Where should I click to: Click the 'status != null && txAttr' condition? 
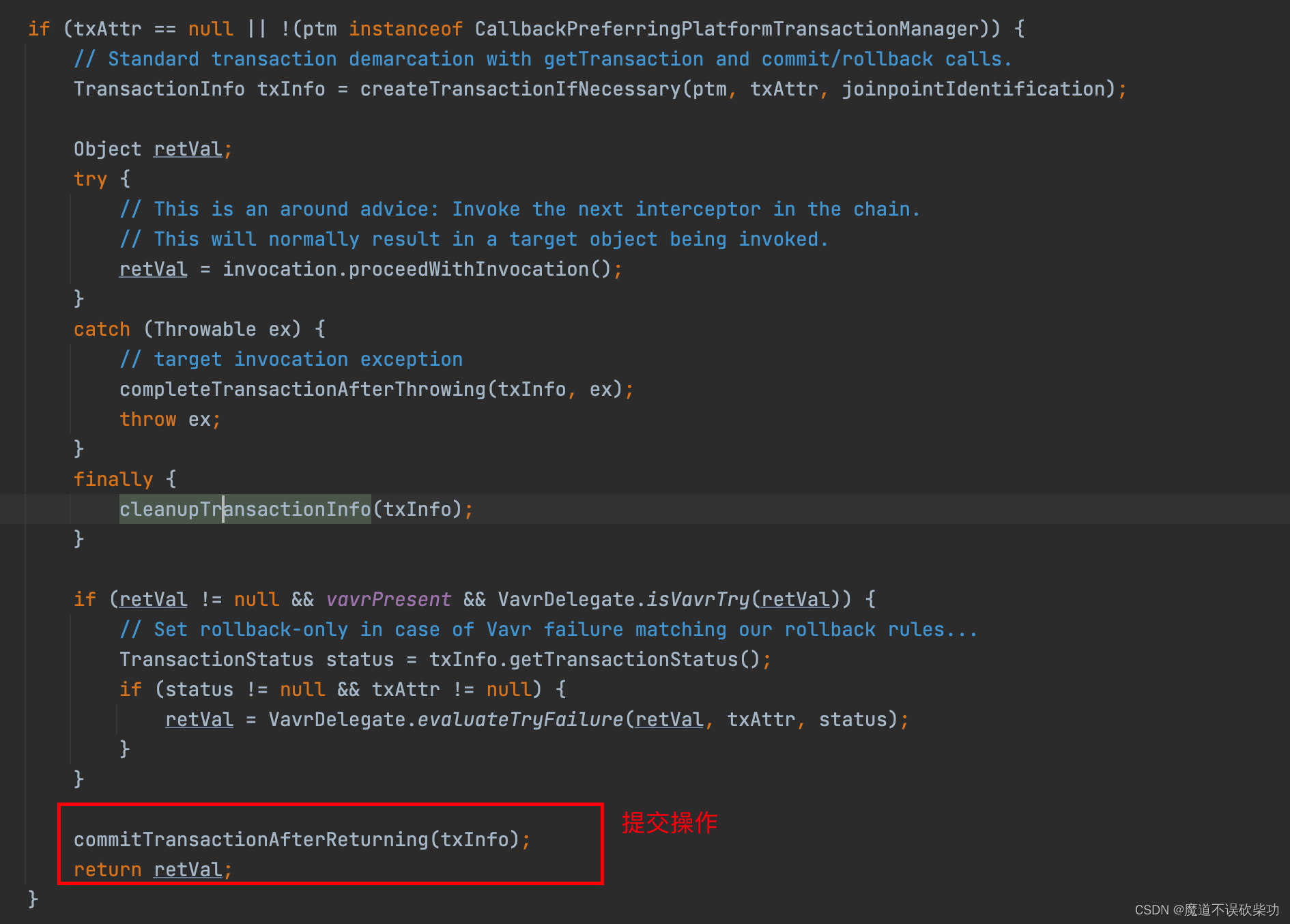pos(302,690)
